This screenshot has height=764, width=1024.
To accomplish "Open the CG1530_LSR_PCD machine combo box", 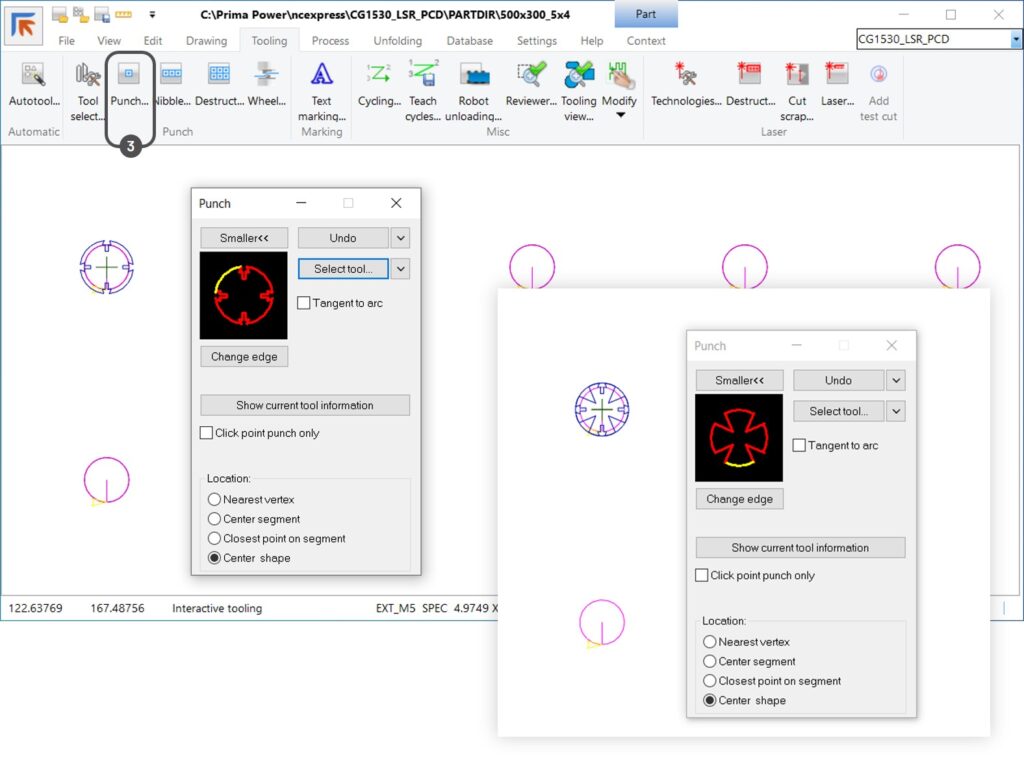I will 938,40.
